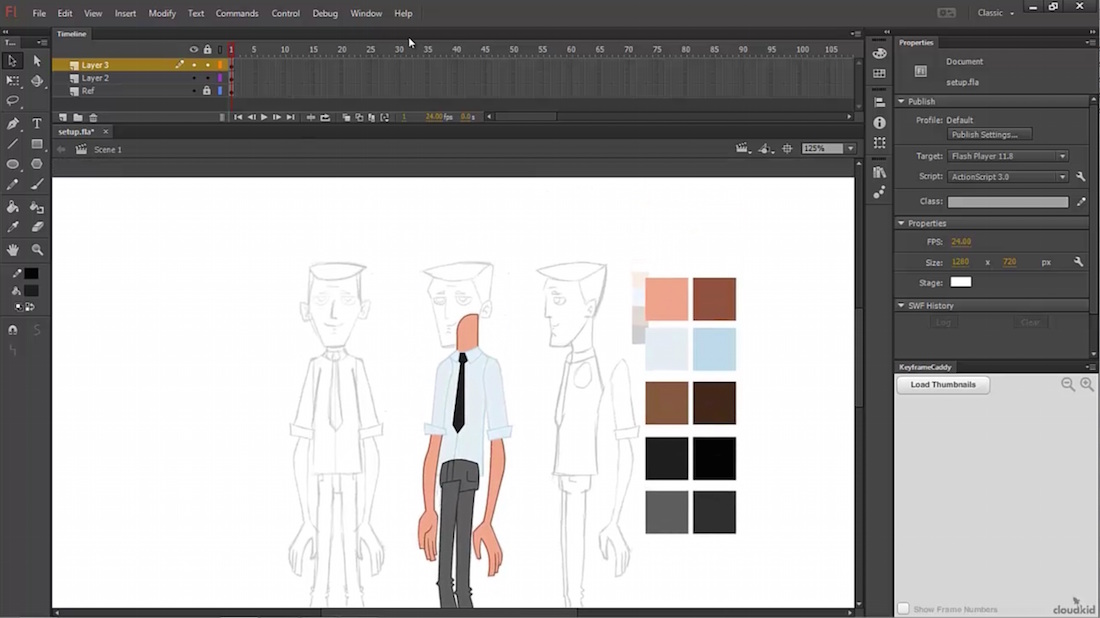Click the Publish Settings button
Screen dimensions: 1100x618
[988, 135]
